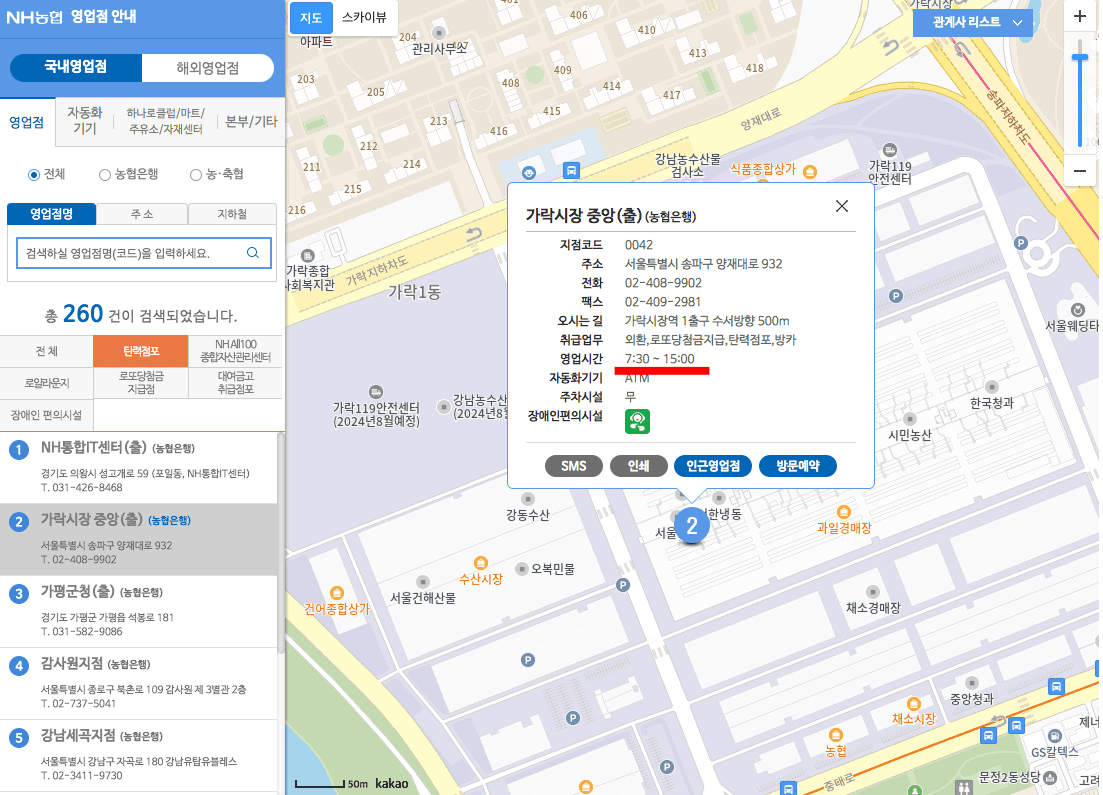This screenshot has width=1103, height=795.
Task: Select the 농·축협 radio button
Action: [196, 174]
